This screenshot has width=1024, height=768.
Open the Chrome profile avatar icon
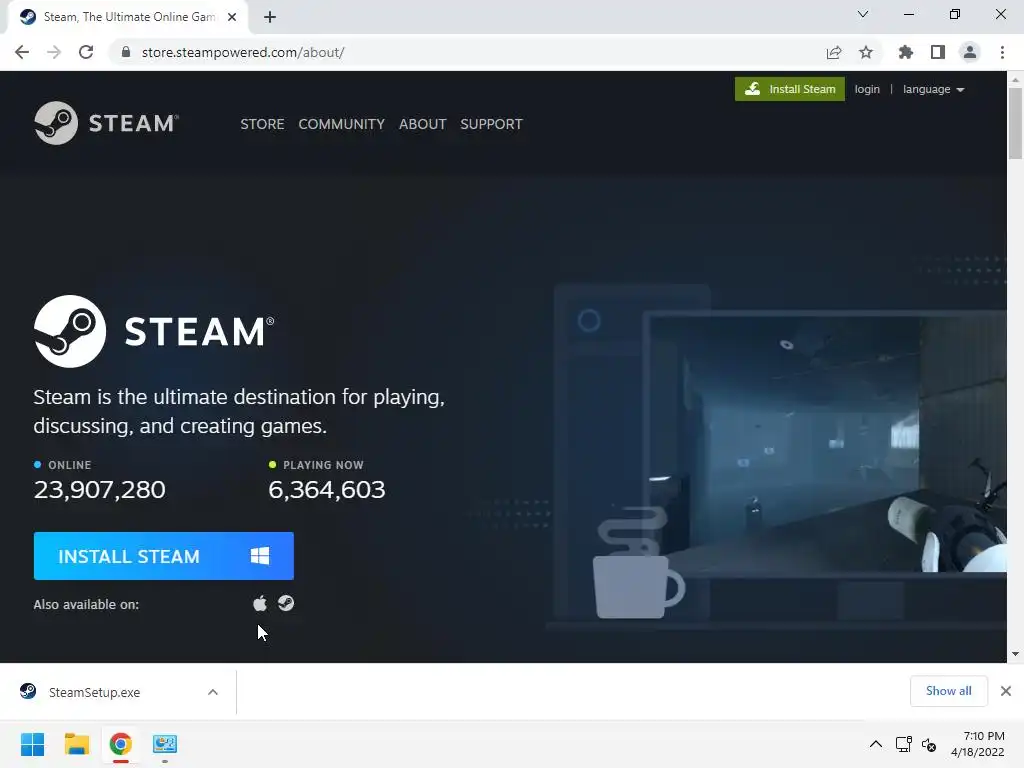point(970,52)
